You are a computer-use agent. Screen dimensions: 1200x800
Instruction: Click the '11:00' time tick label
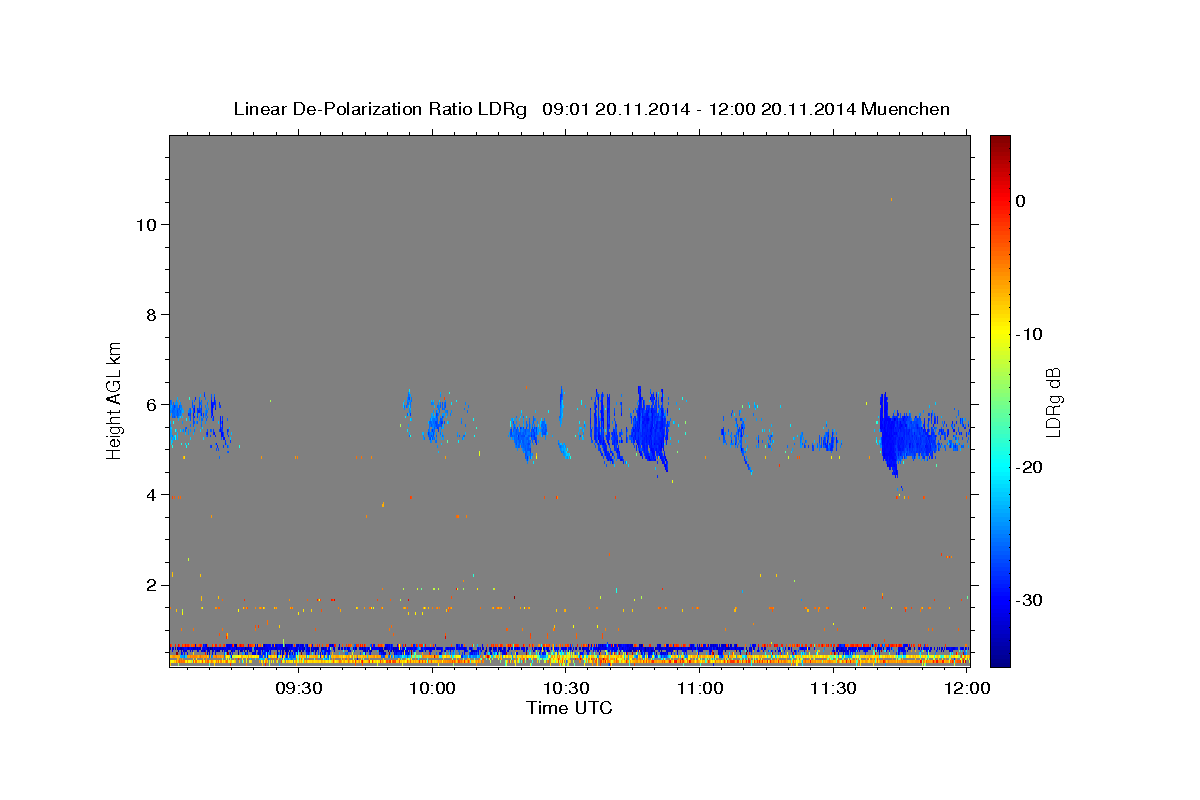tap(700, 688)
